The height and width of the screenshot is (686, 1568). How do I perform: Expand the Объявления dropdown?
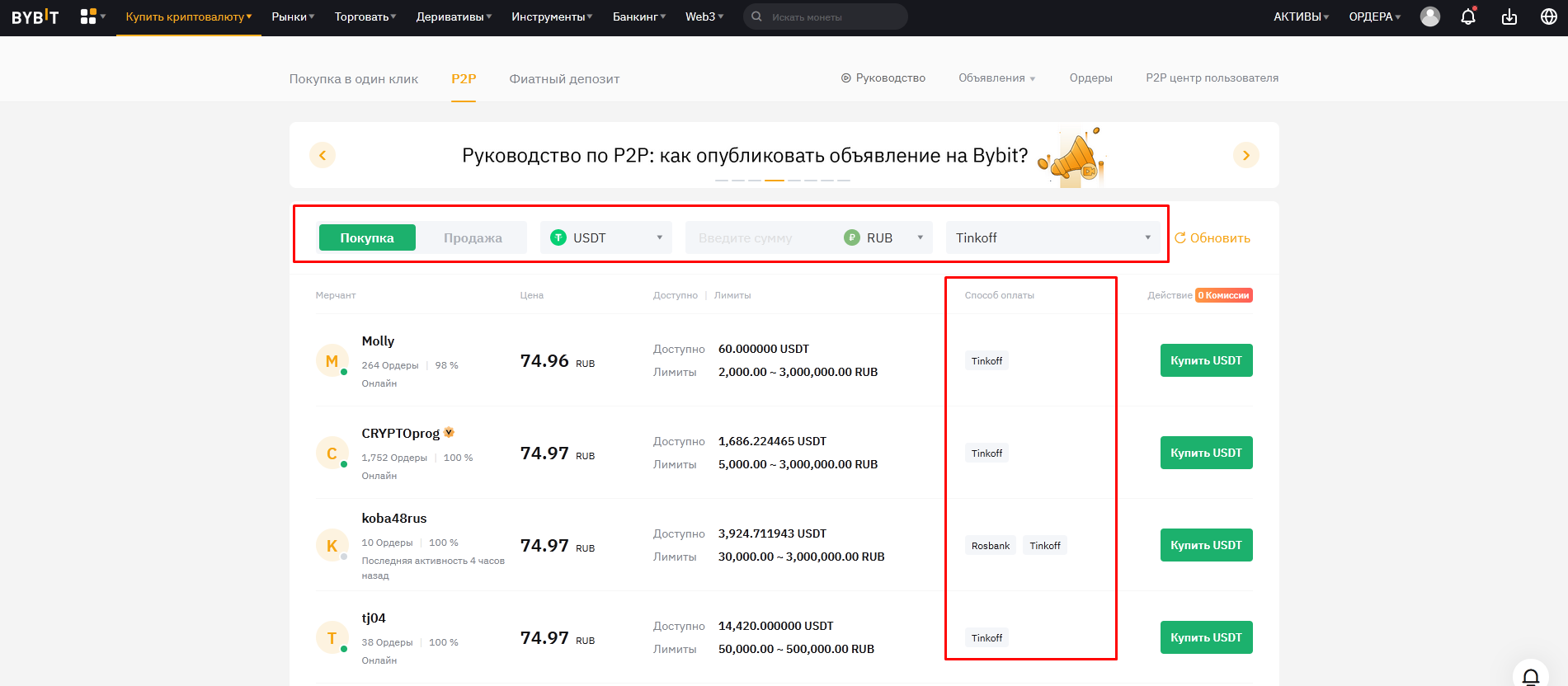(x=996, y=78)
